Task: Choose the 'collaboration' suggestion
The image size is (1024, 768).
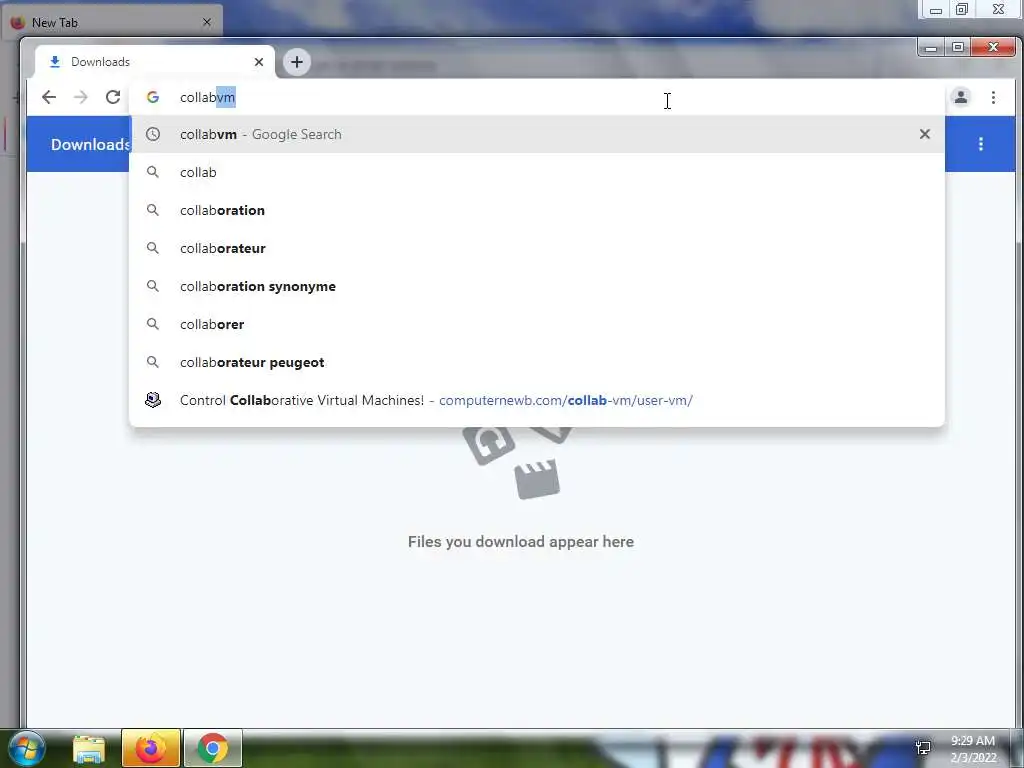Action: click(537, 210)
